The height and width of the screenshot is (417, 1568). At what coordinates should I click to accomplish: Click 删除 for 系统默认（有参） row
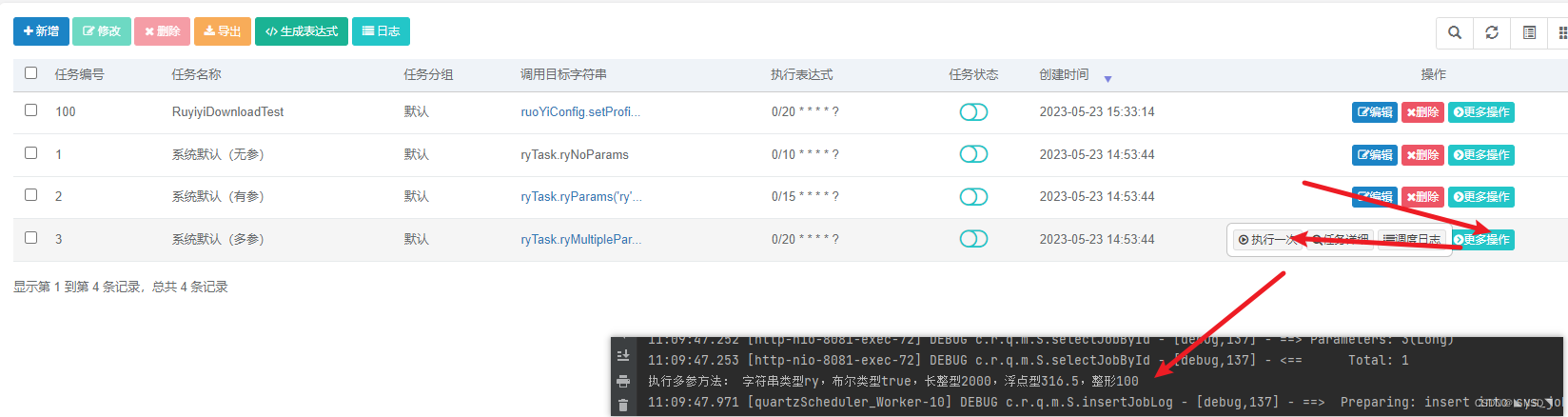pos(1422,197)
